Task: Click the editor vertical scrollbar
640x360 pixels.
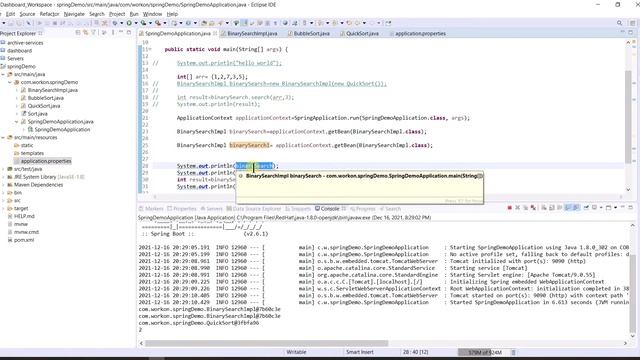Action: (x=628, y=116)
